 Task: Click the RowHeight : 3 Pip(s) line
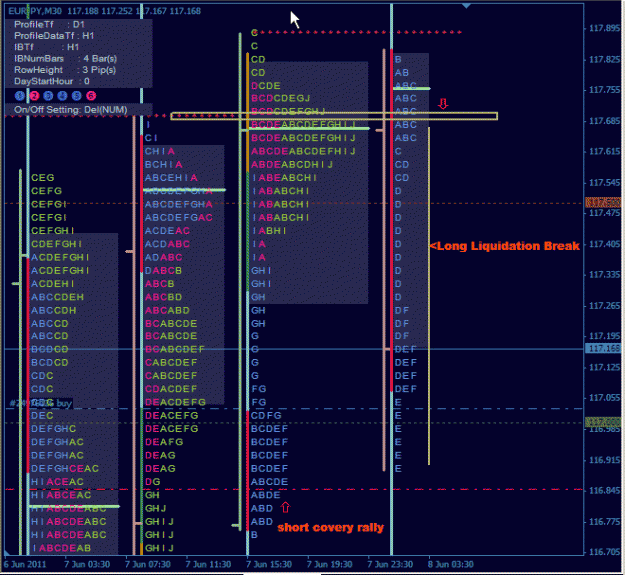click(65, 70)
